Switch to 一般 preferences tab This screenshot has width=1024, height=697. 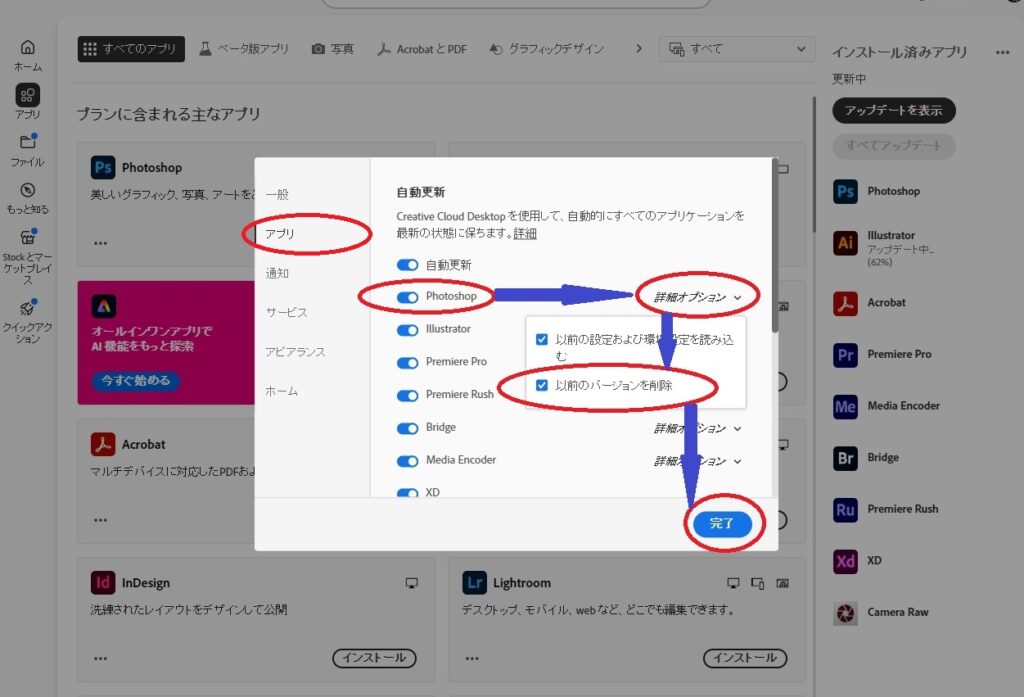tap(277, 194)
